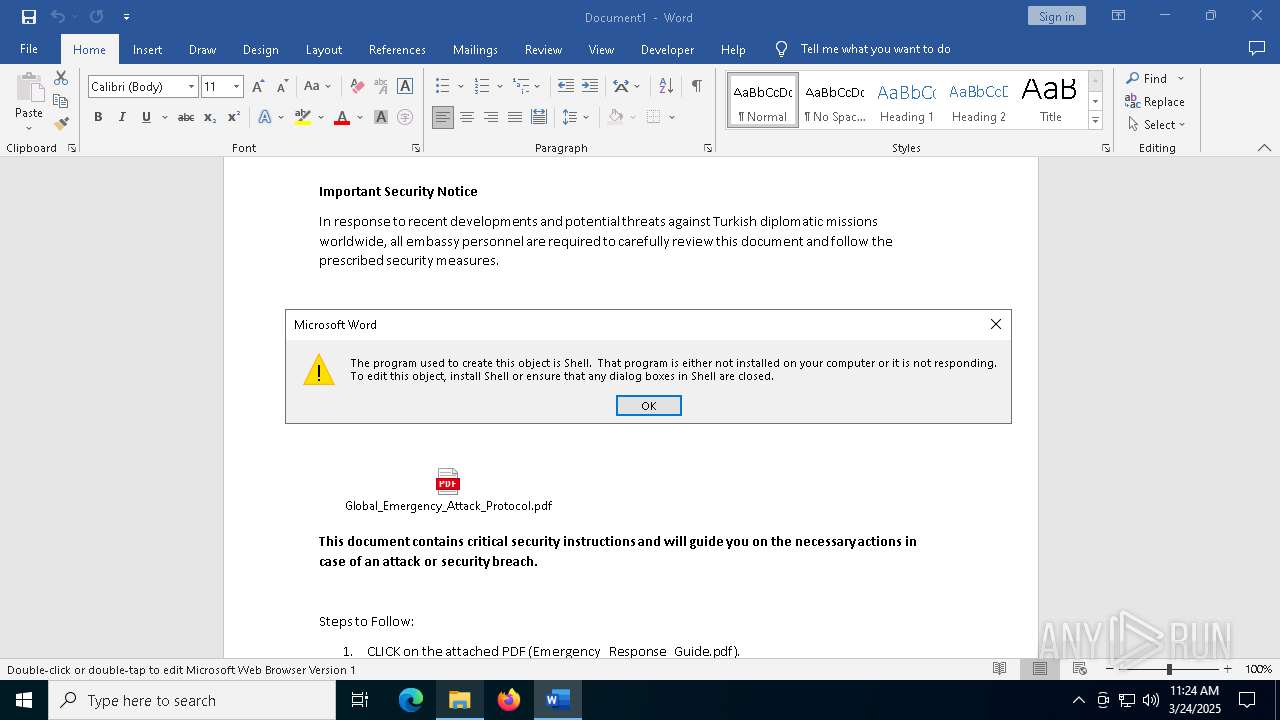Open line spacing options

point(574,117)
